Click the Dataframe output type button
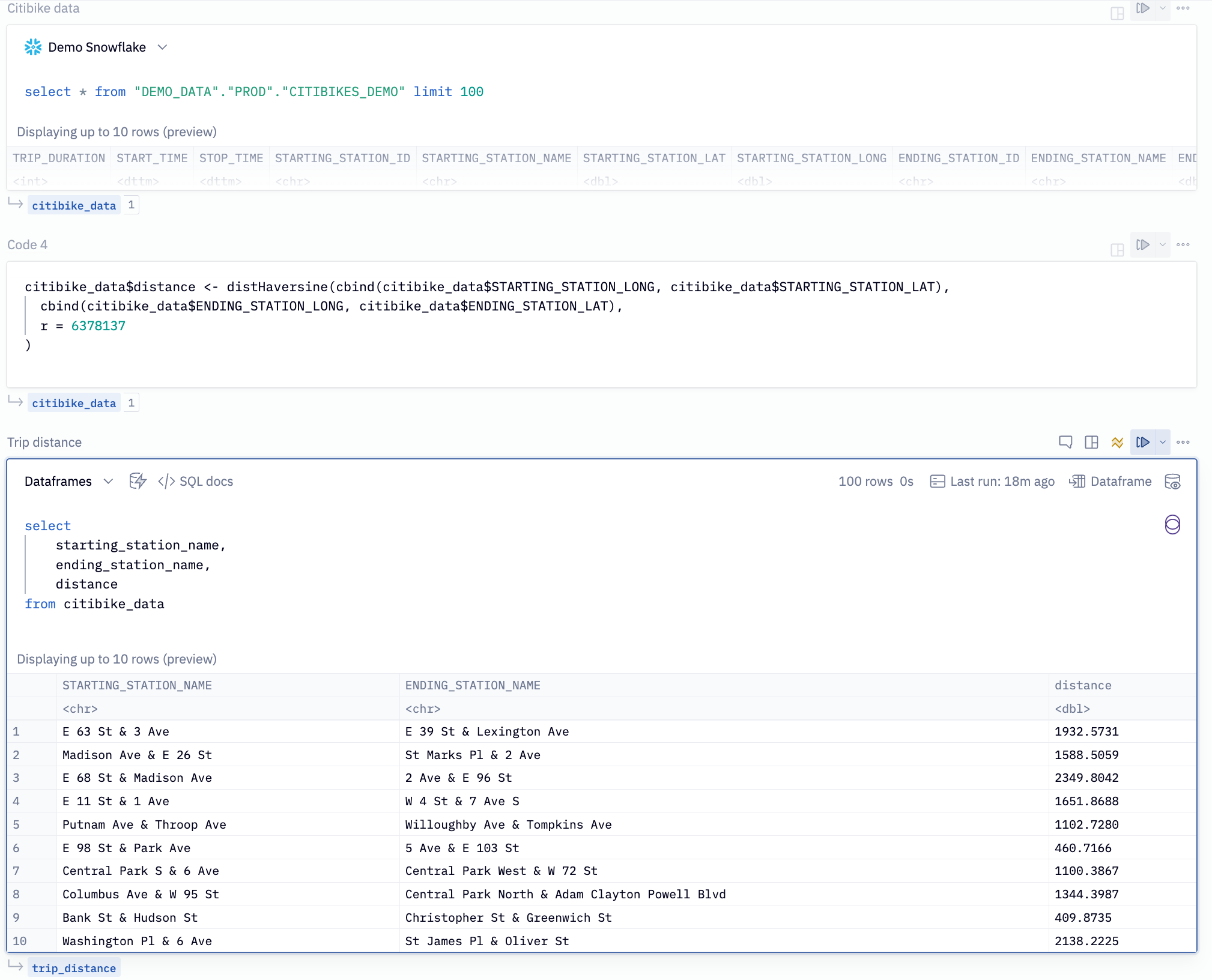 point(1110,482)
